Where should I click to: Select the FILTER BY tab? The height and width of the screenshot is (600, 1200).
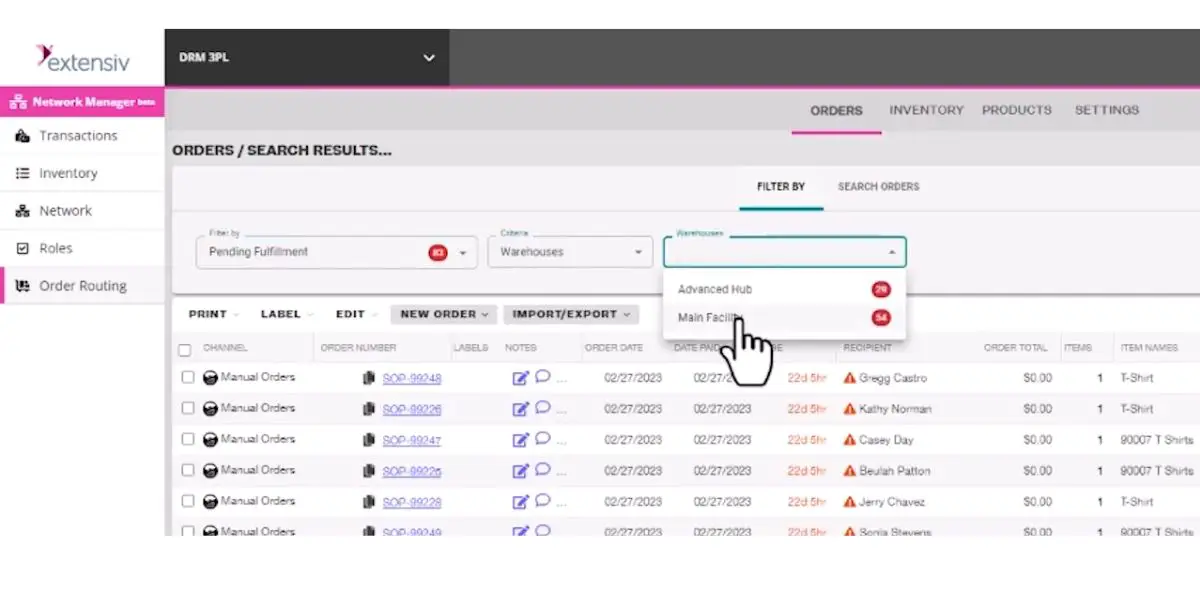tap(781, 187)
